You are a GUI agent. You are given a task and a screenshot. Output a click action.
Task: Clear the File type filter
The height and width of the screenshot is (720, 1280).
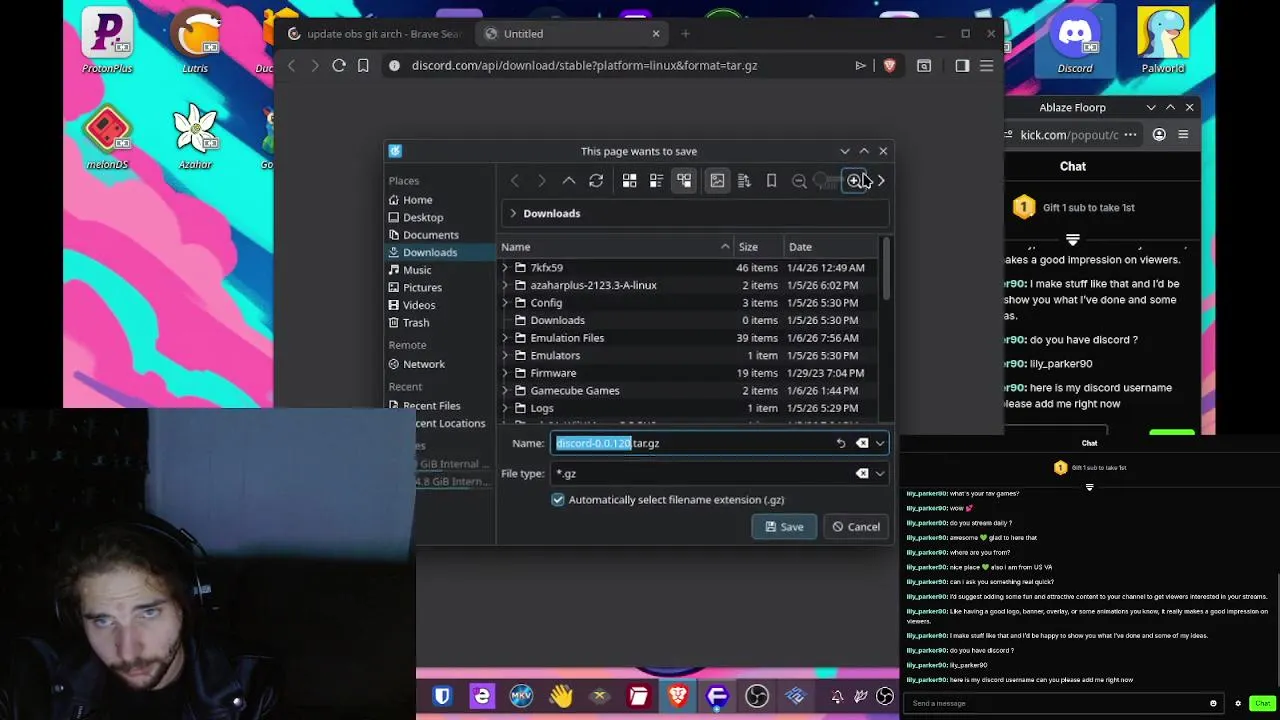(x=862, y=474)
